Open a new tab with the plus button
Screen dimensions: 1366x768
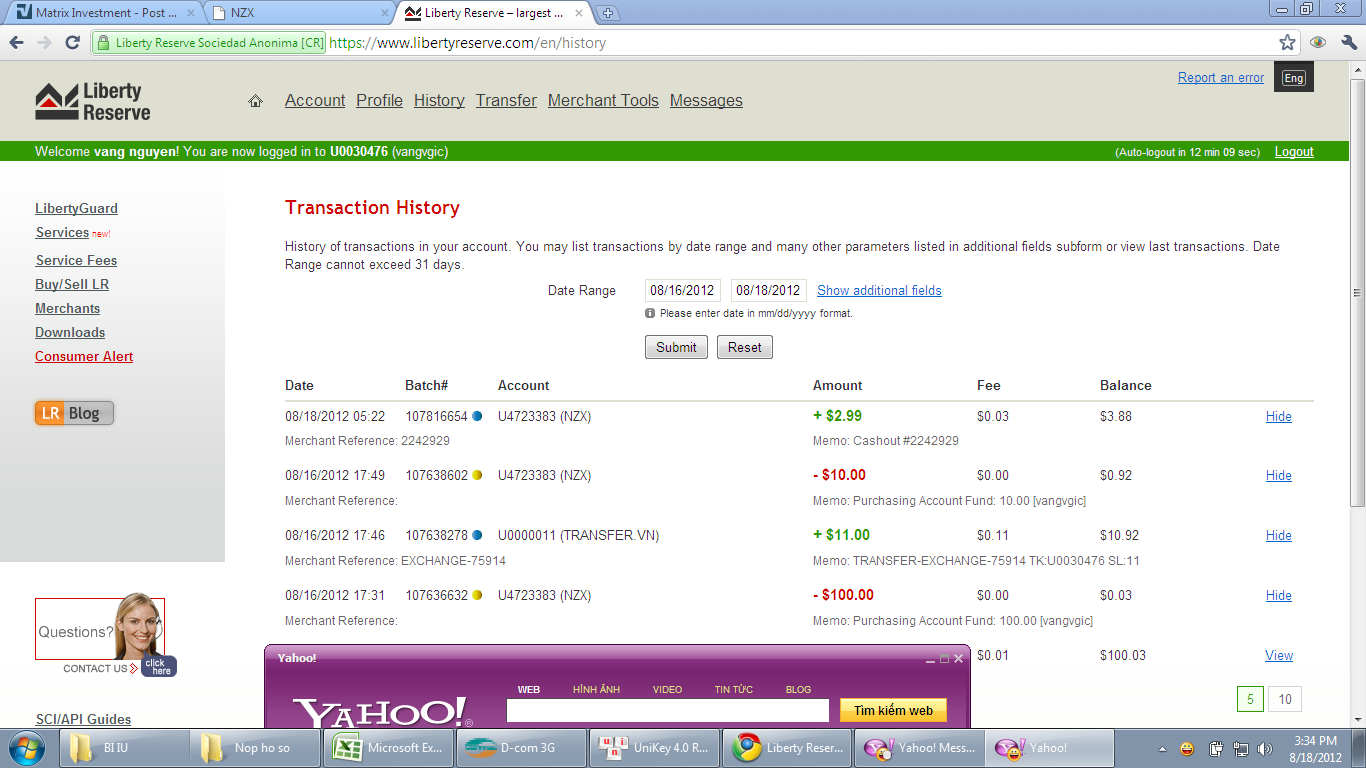[607, 14]
